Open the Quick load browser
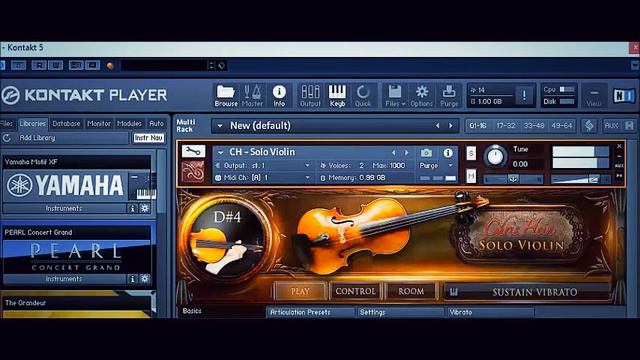The height and width of the screenshot is (360, 640). coord(363,96)
